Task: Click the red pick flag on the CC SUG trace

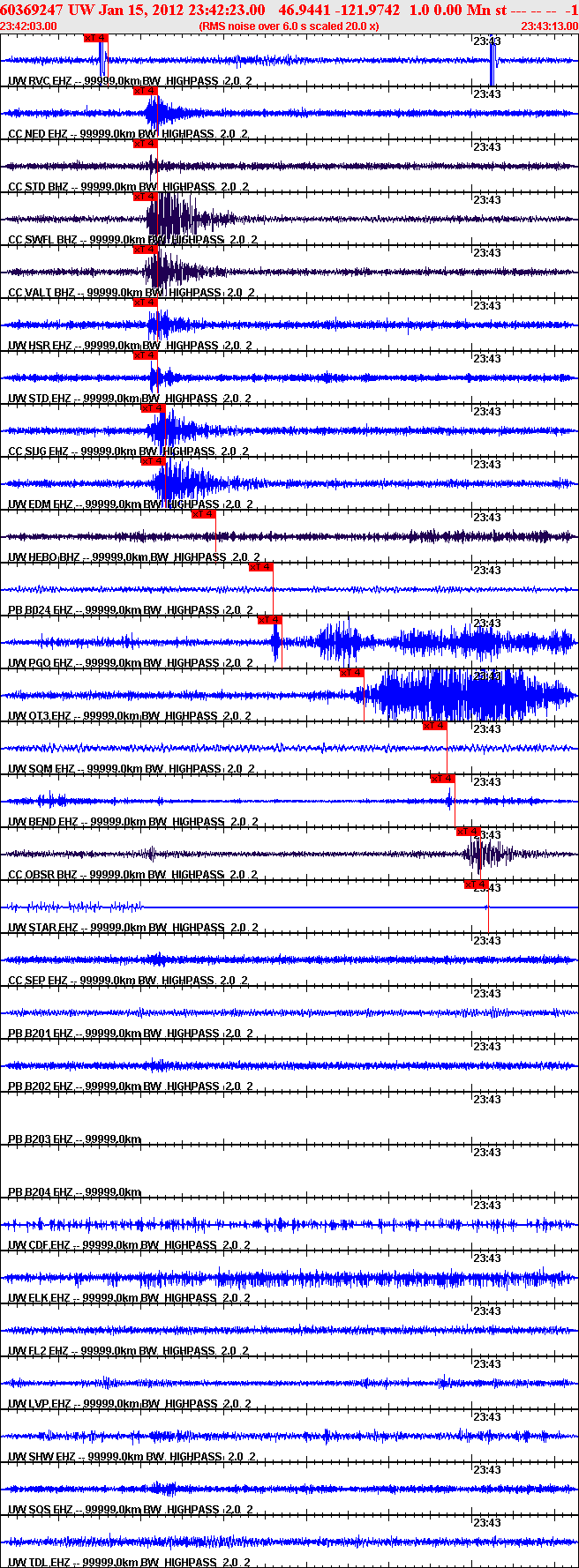Action: 153,408
